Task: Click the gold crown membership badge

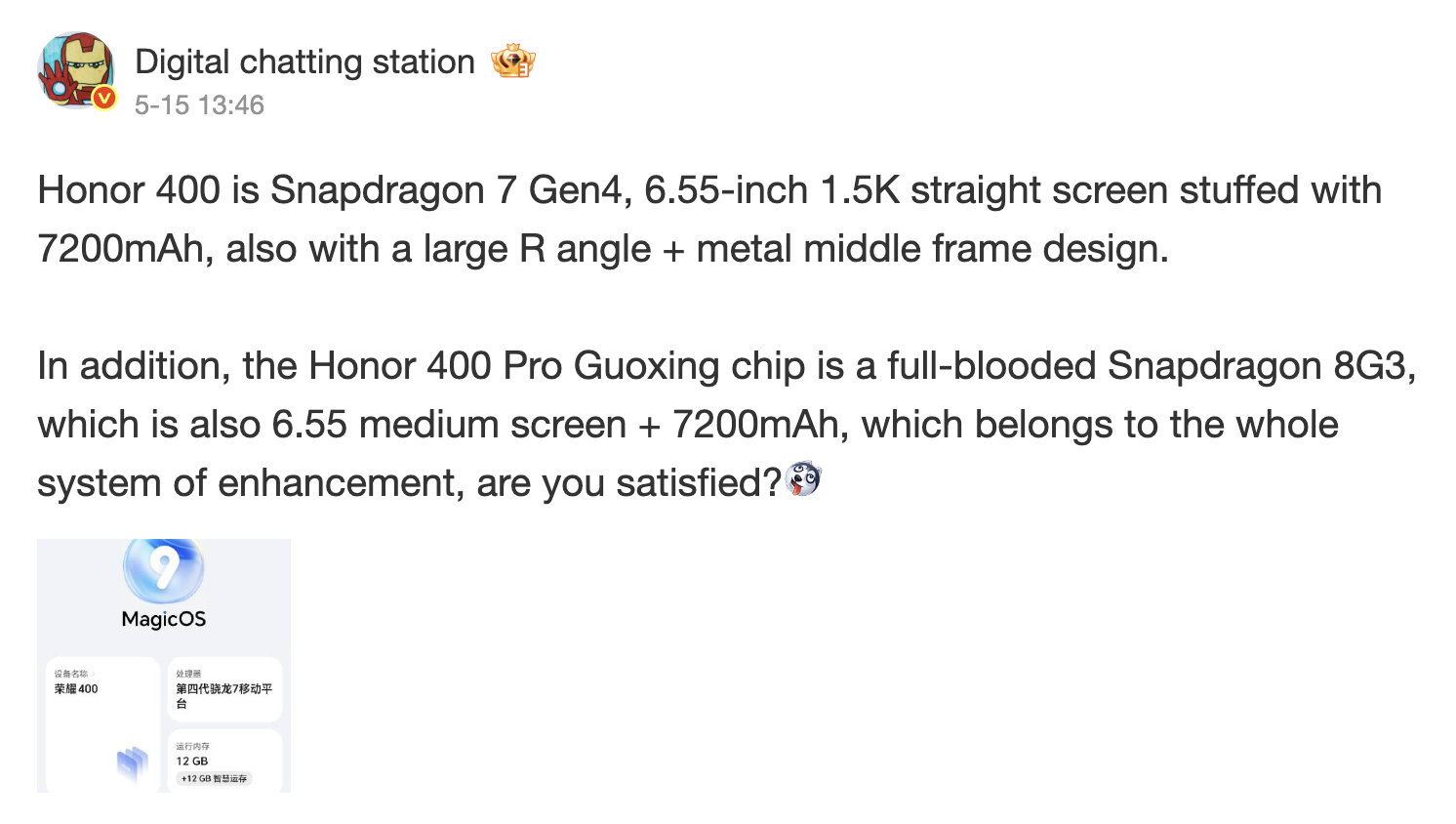Action: pyautogui.click(x=513, y=62)
